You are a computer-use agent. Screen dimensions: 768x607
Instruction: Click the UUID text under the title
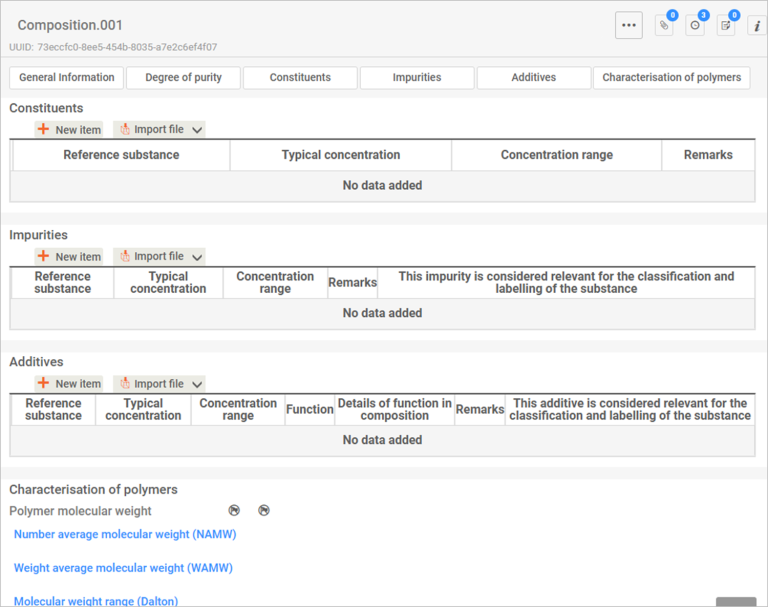pyautogui.click(x=113, y=47)
